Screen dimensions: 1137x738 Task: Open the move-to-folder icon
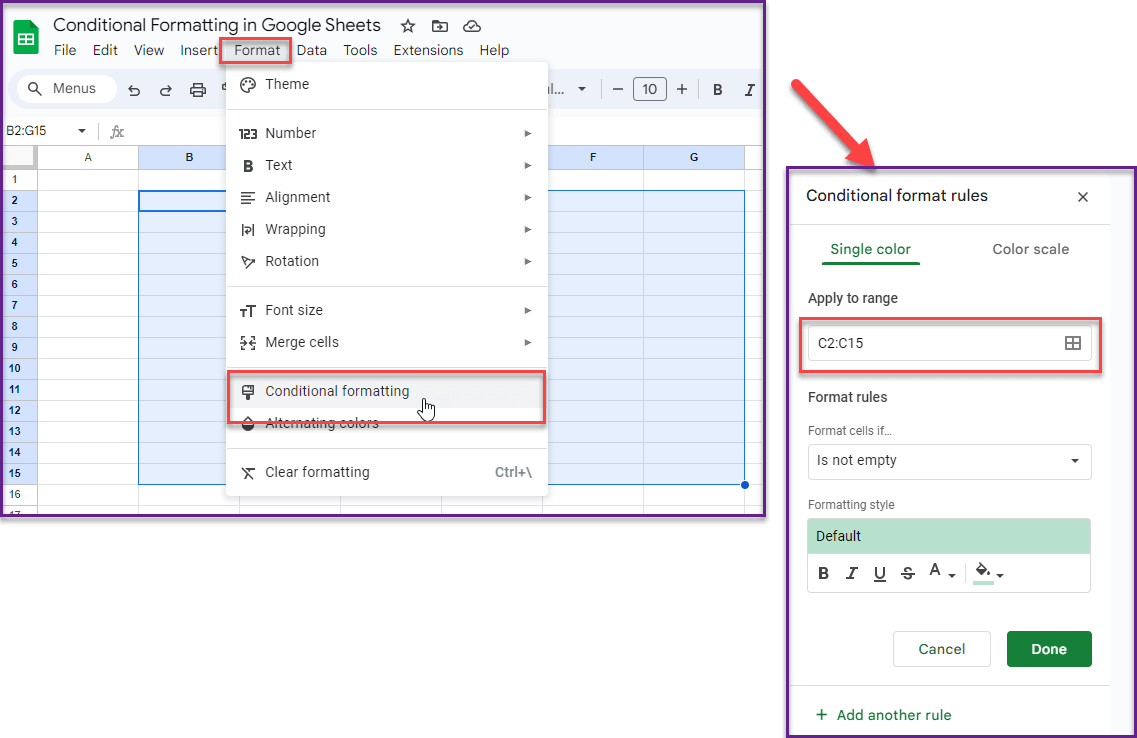point(439,25)
